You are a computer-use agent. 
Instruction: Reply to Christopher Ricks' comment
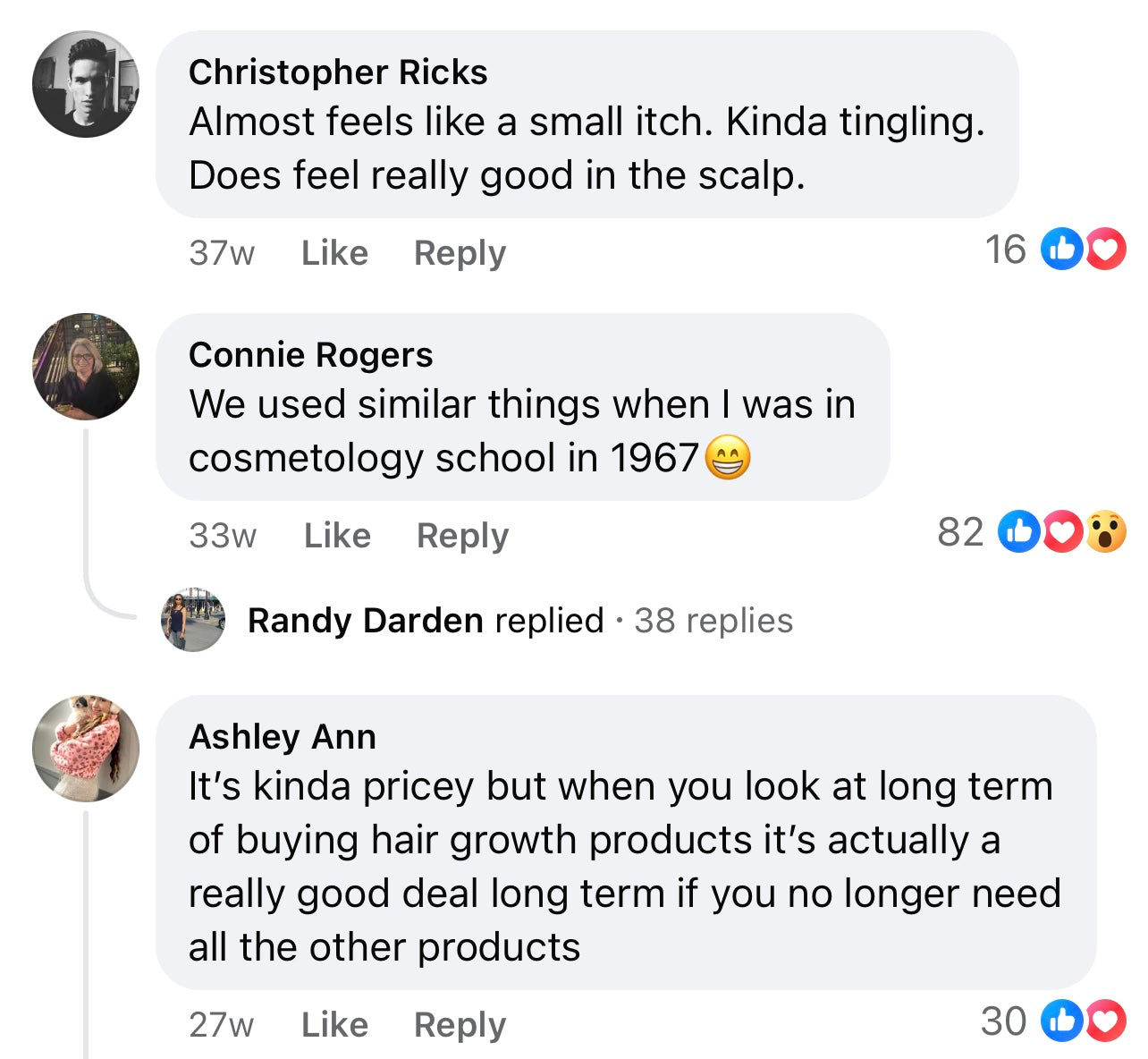coord(460,253)
